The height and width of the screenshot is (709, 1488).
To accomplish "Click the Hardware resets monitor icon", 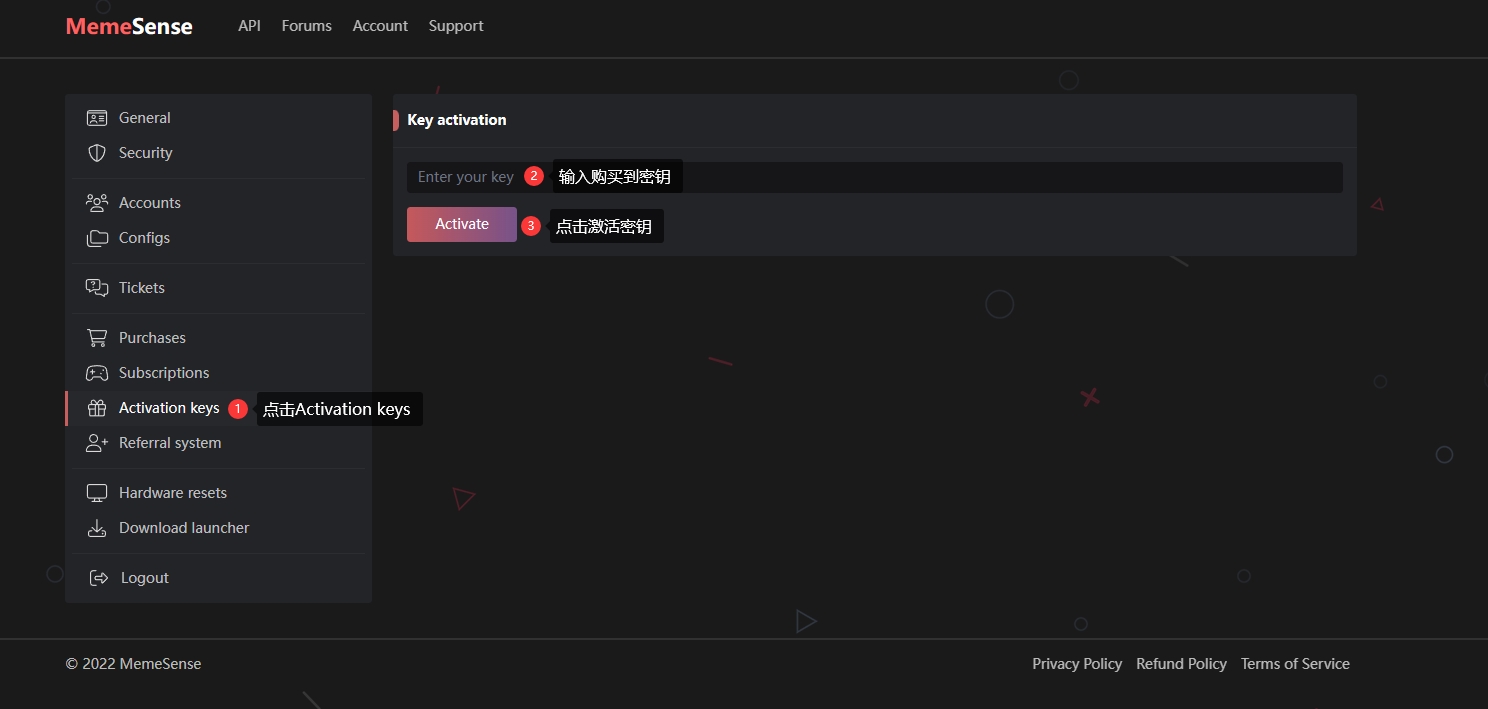I will [x=97, y=493].
